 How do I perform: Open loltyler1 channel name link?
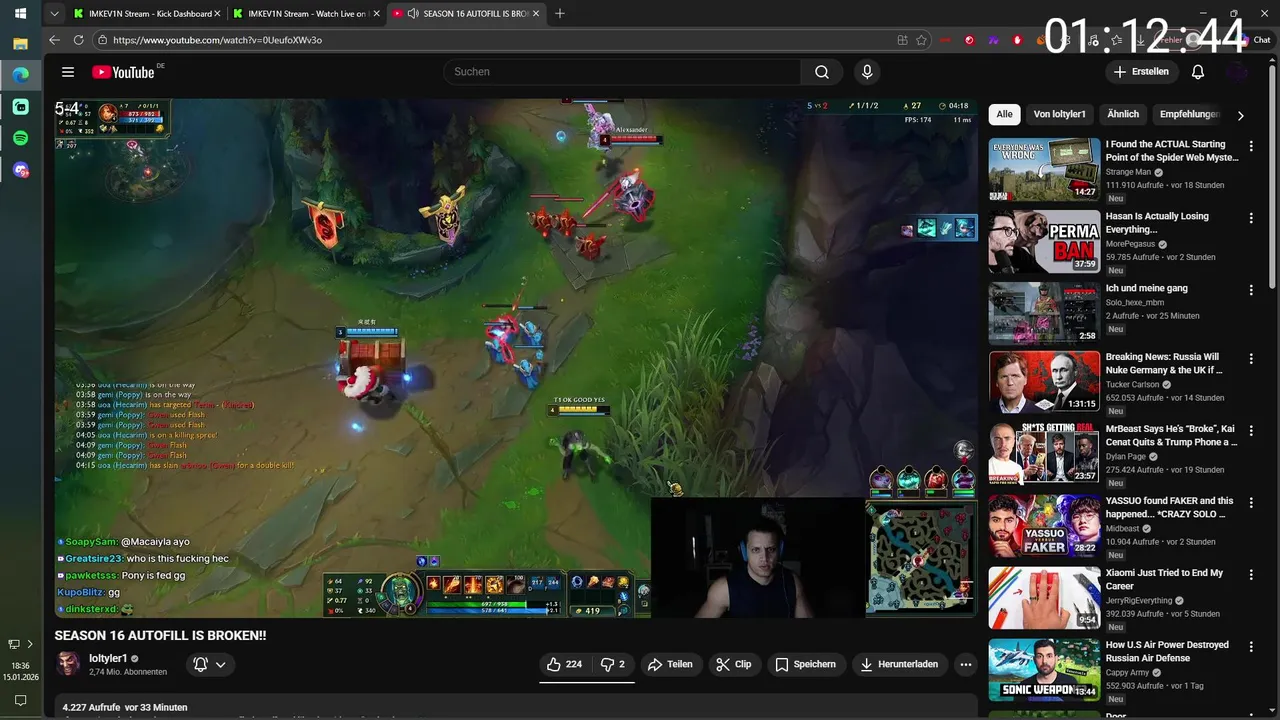(108, 658)
